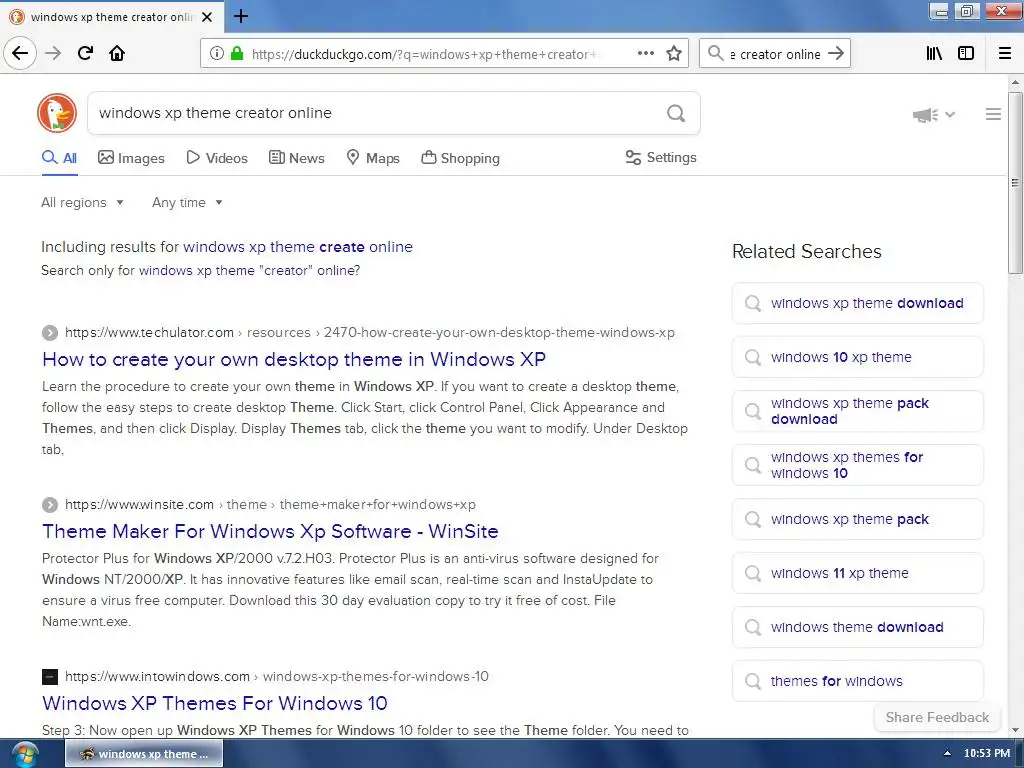
Task: Switch to Maps tab
Action: tap(373, 158)
